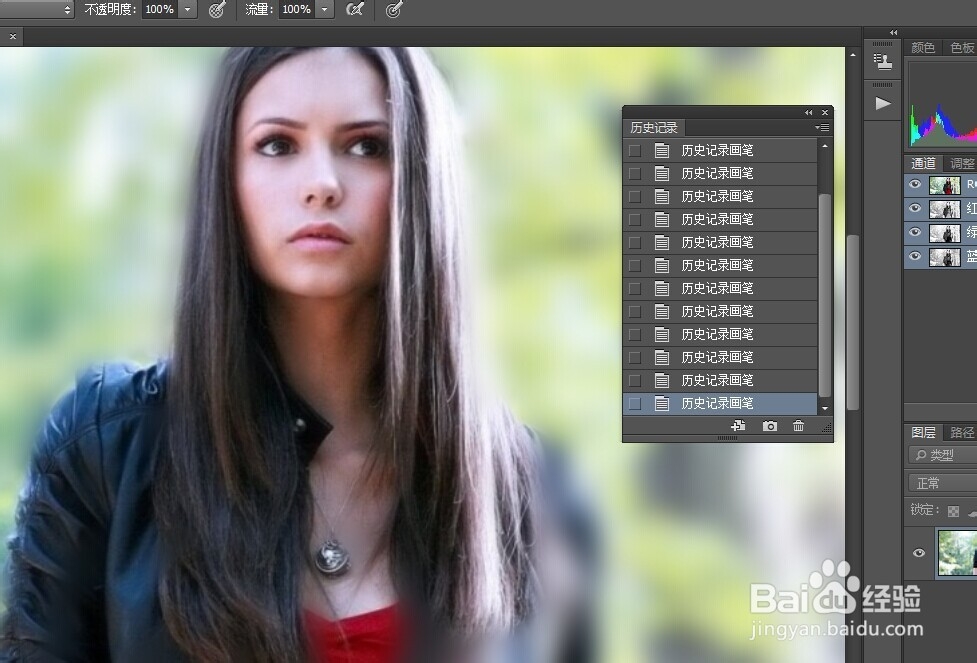Select the 图层 tab
The image size is (977, 663).
pos(923,432)
